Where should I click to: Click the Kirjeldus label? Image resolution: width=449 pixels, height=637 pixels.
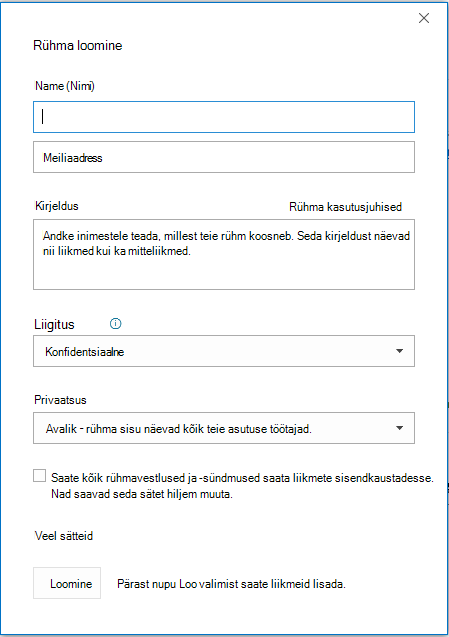tap(57, 206)
